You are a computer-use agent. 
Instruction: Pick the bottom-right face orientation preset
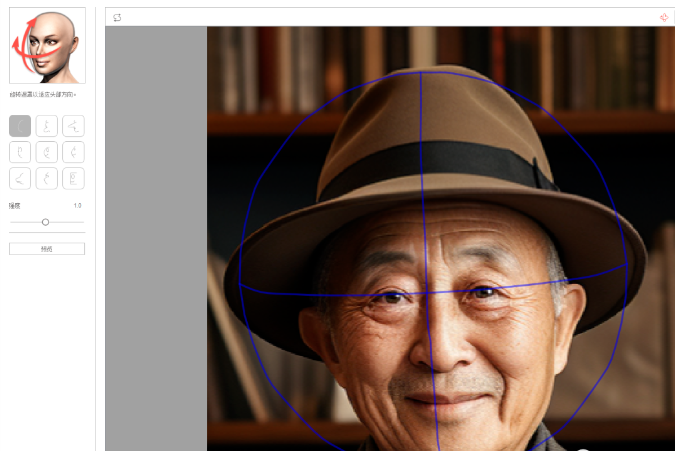(x=73, y=178)
